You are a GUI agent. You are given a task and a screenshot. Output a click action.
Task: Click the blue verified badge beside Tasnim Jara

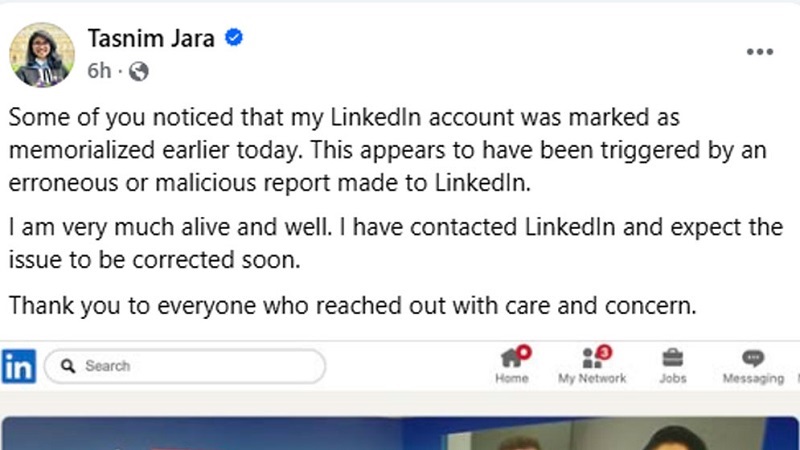tap(234, 39)
